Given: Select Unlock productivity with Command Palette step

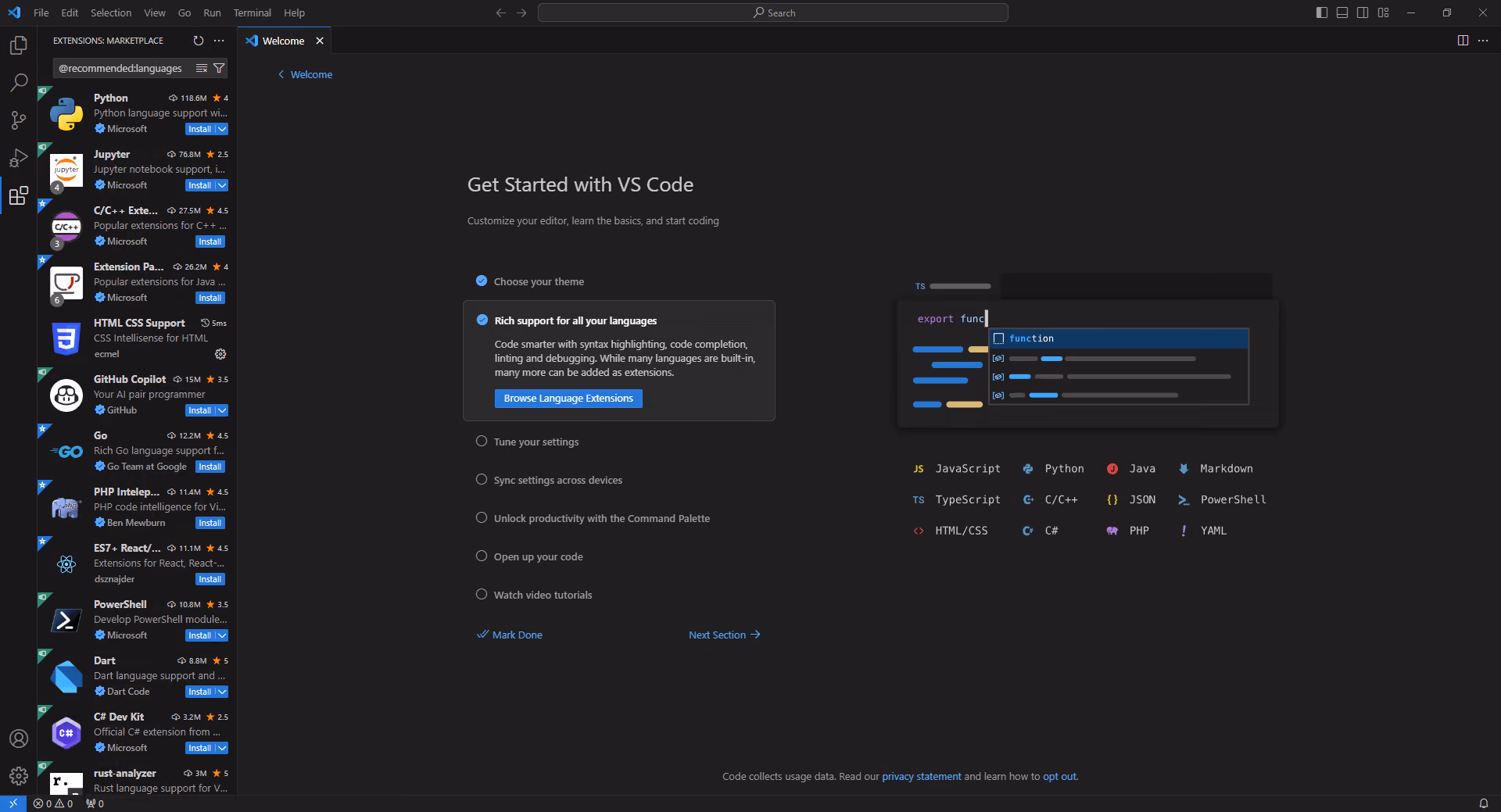Looking at the screenshot, I should click(601, 518).
